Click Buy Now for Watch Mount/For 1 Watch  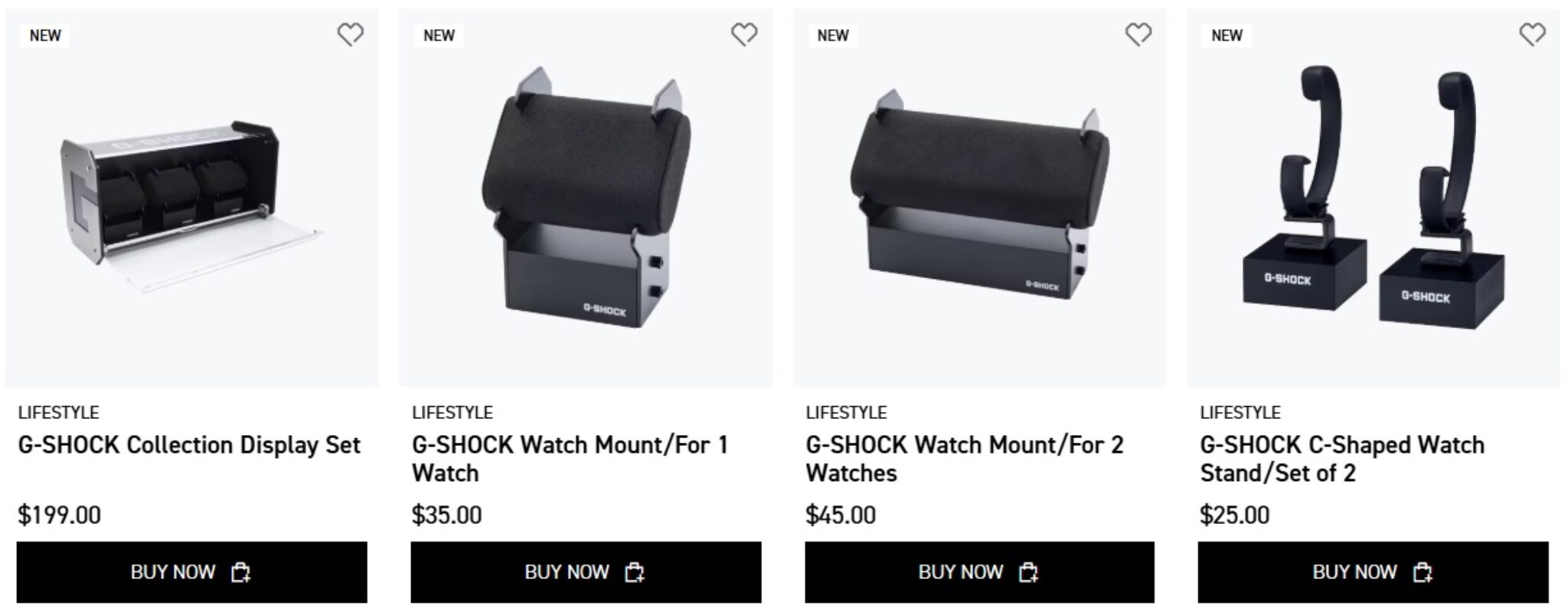pyautogui.click(x=586, y=571)
